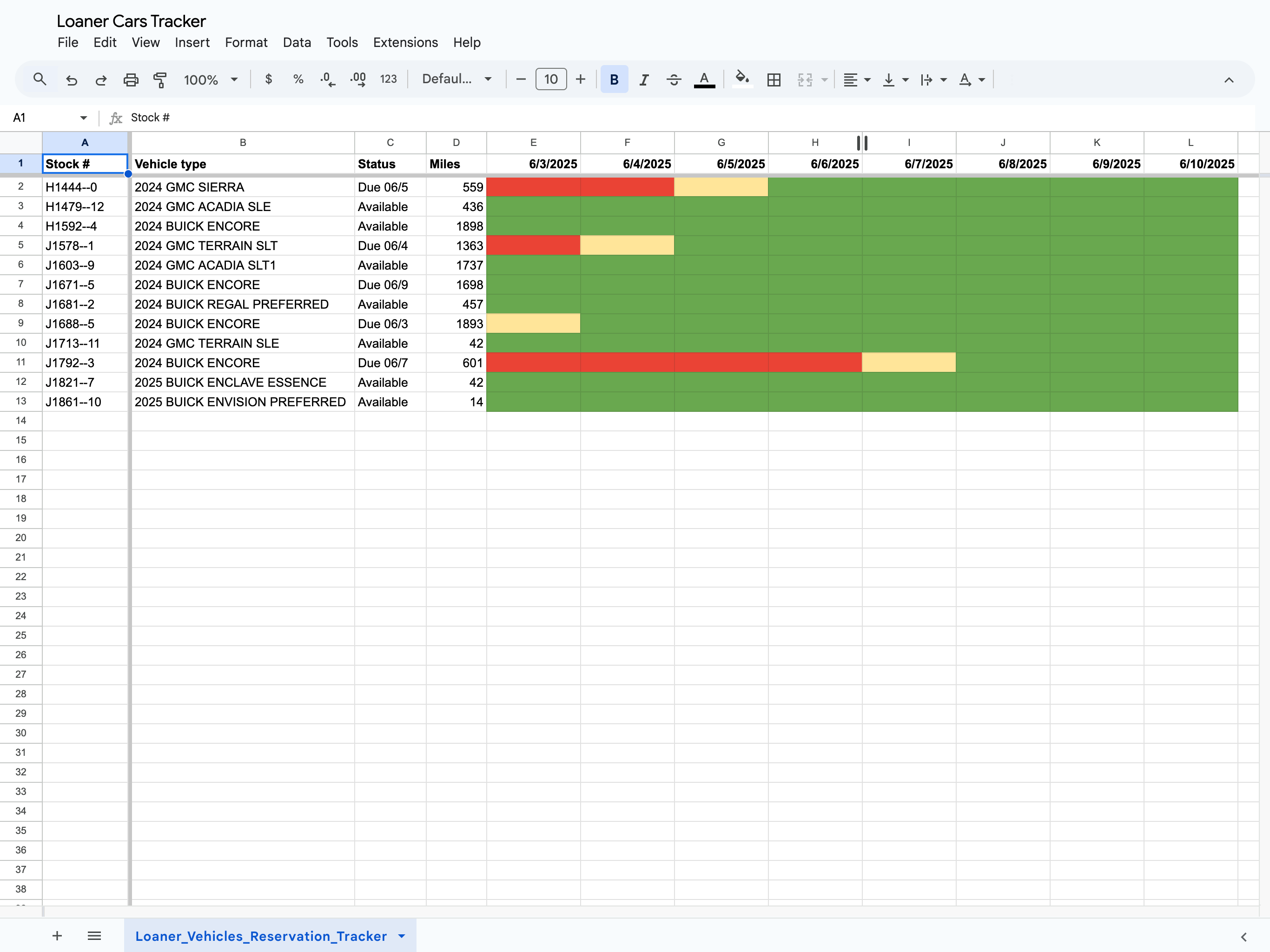Screen dimensions: 1270x952
Task: Click the strikethrough icon
Action: (674, 80)
